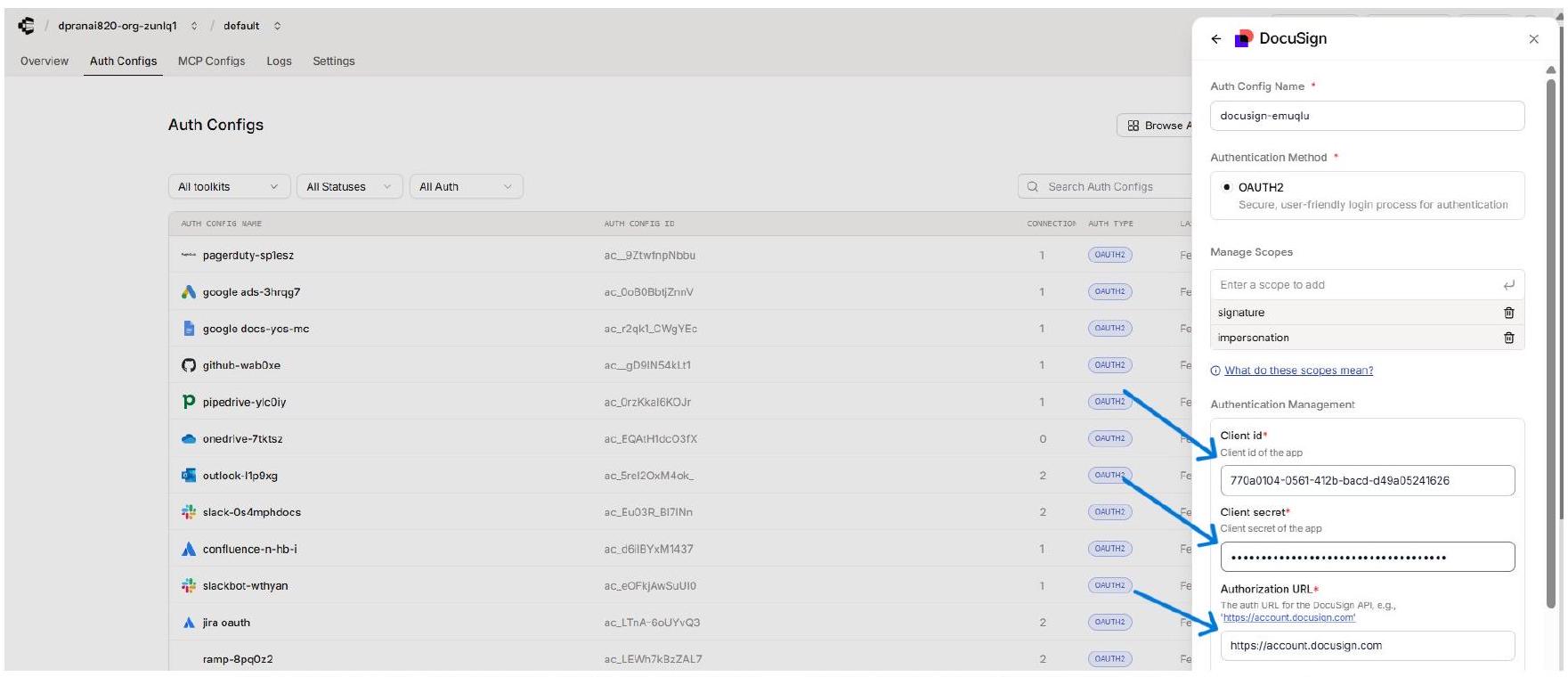Click the ID ac_LTnA-6oUYvQ3
This screenshot has height=677, width=1568.
coord(652,623)
